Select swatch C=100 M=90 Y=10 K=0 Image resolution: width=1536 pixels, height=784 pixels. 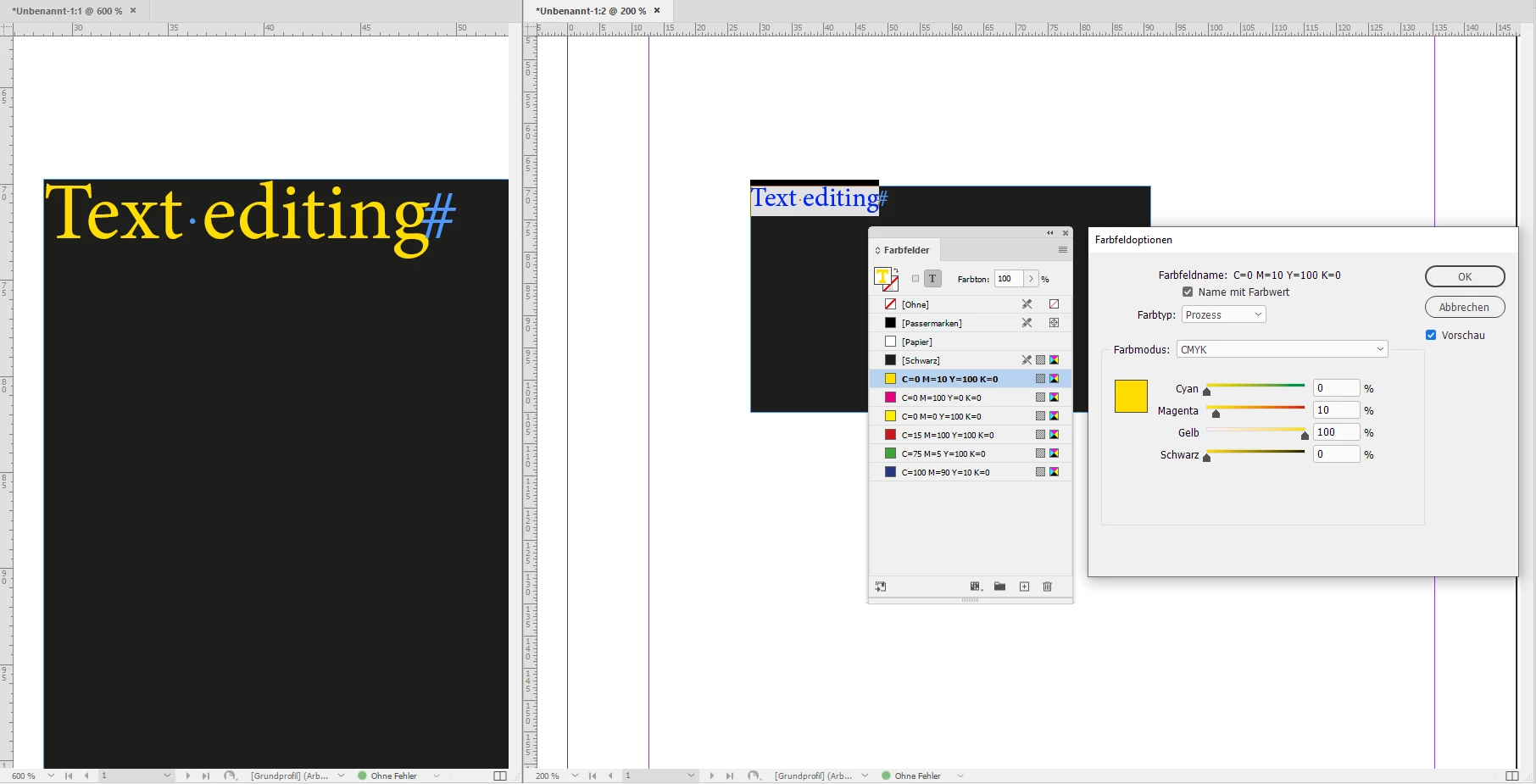[971, 472]
